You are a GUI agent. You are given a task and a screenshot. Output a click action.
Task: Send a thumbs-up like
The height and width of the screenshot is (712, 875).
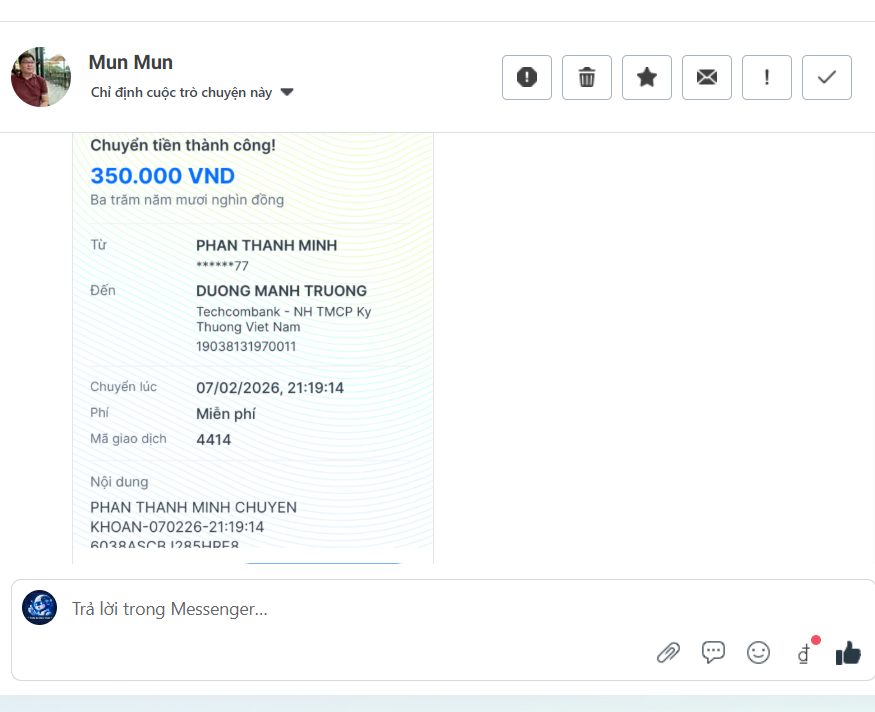tap(847, 652)
